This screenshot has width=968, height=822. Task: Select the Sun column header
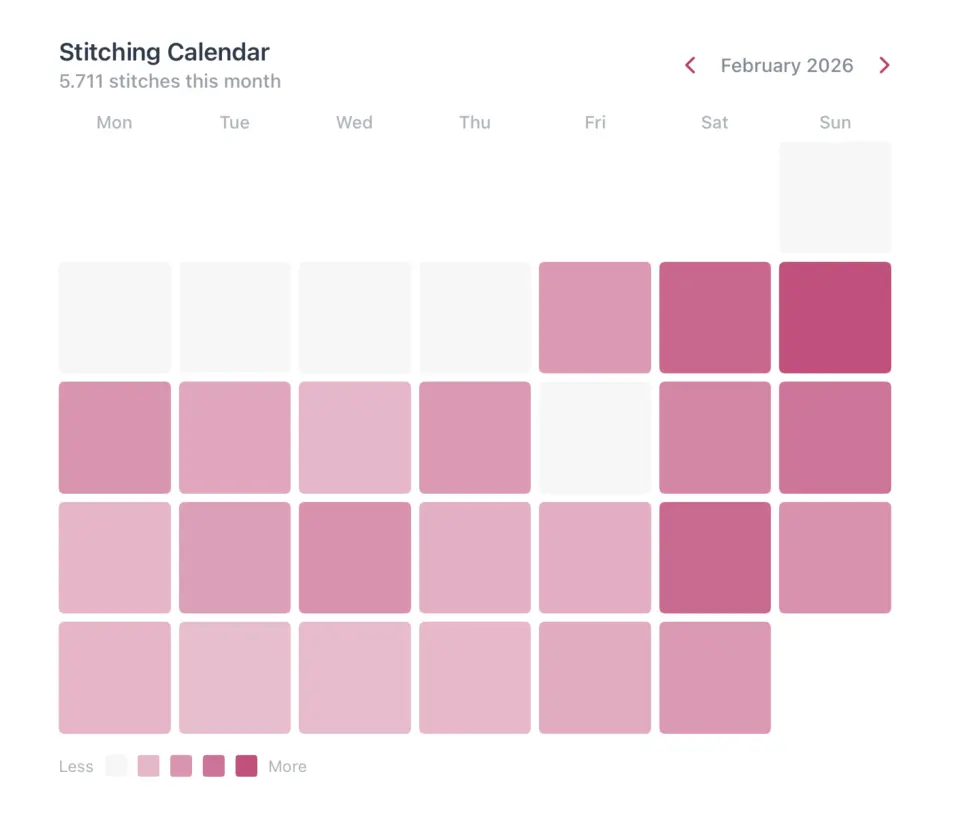point(835,122)
